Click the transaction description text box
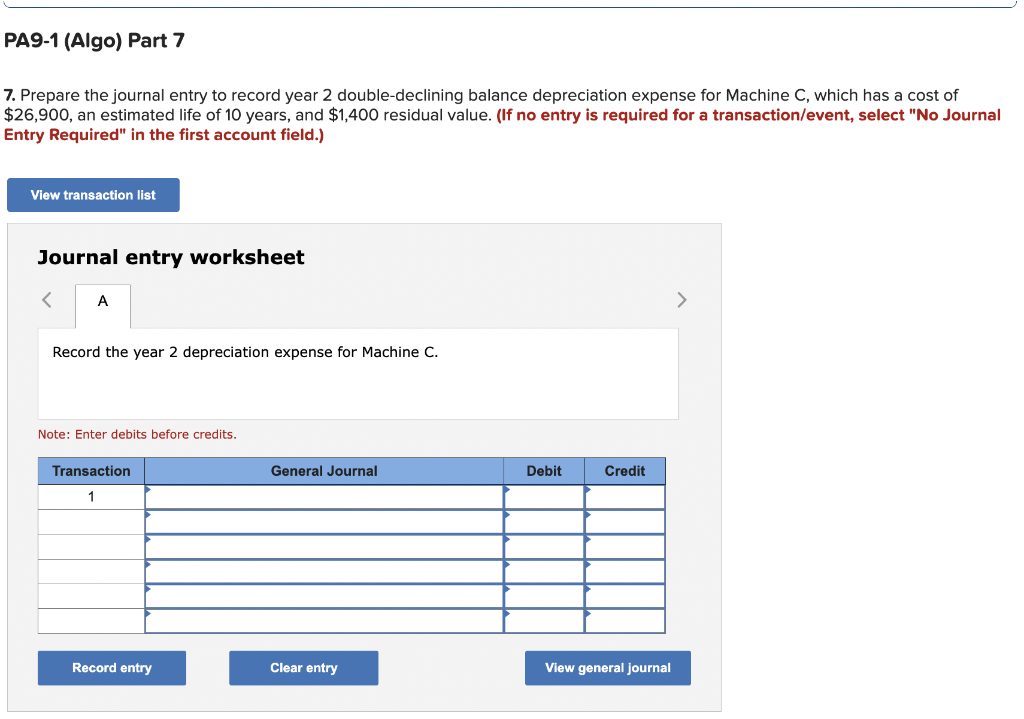Screen dimensions: 1024x719 click(358, 373)
